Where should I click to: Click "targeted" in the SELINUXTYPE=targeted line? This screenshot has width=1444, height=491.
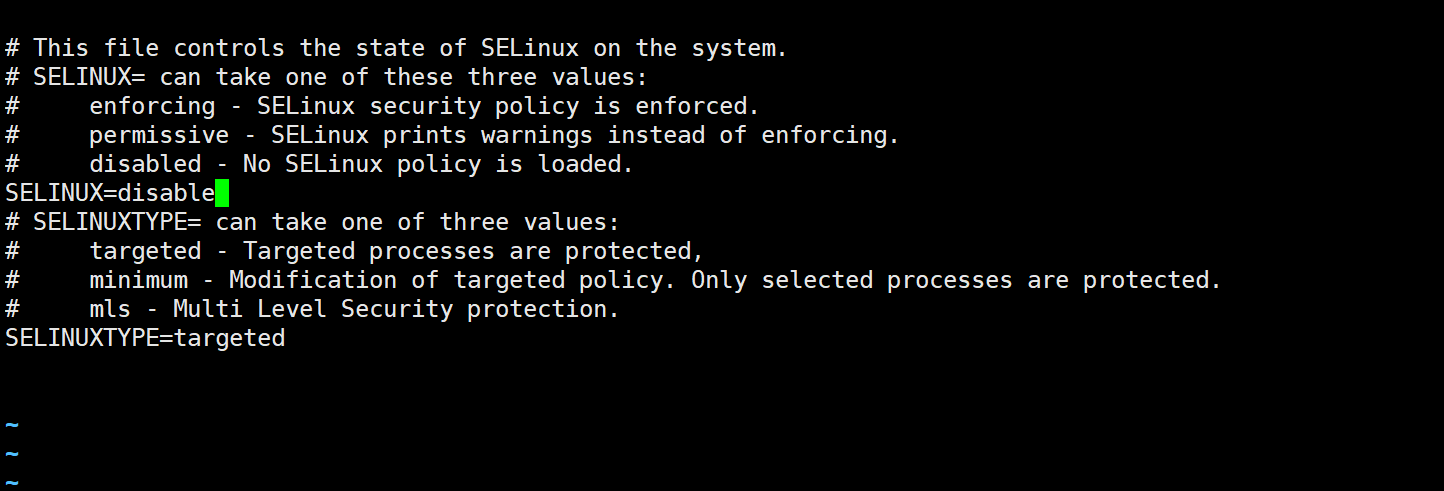[x=229, y=338]
